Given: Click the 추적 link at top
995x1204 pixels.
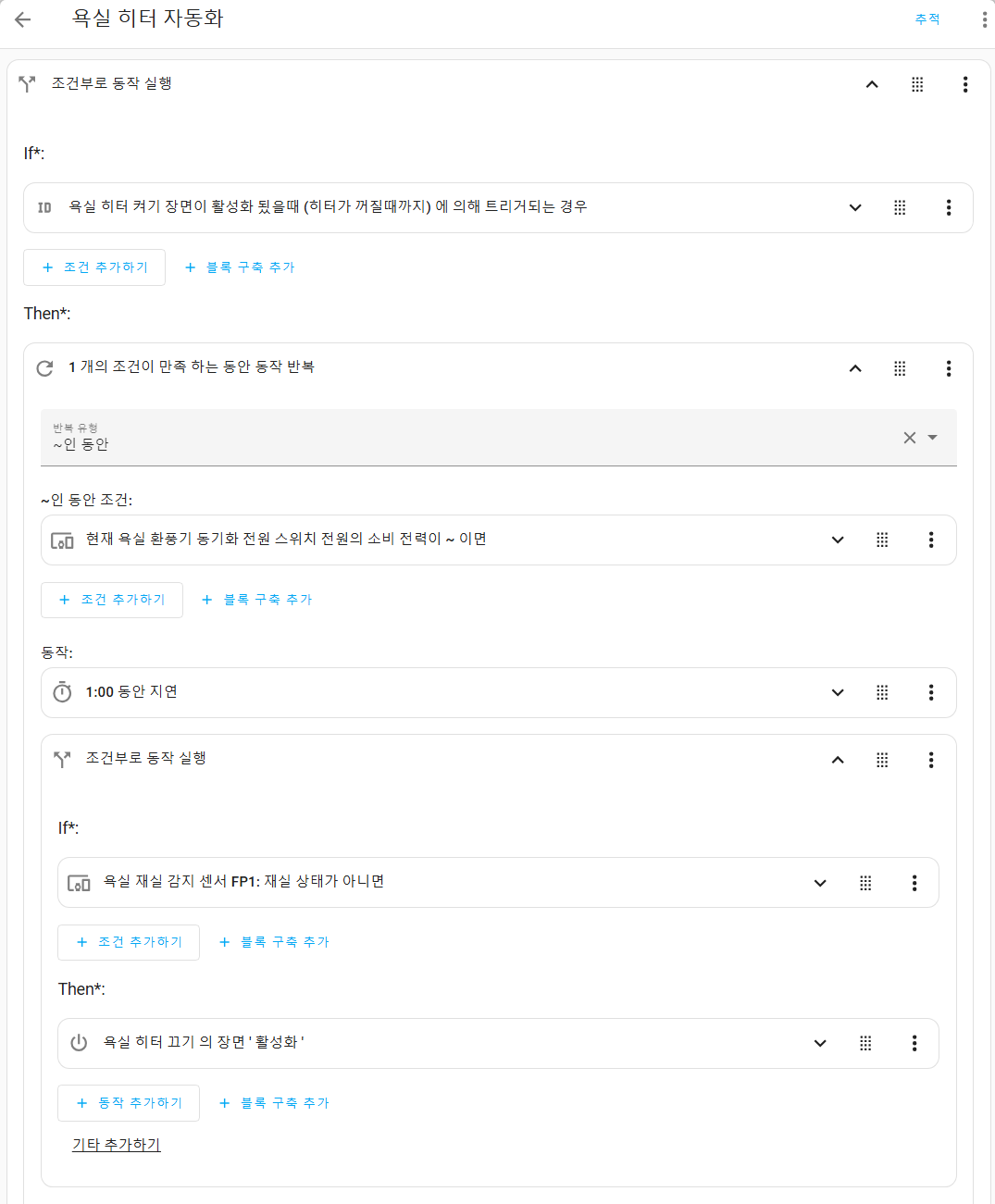Looking at the screenshot, I should (927, 19).
